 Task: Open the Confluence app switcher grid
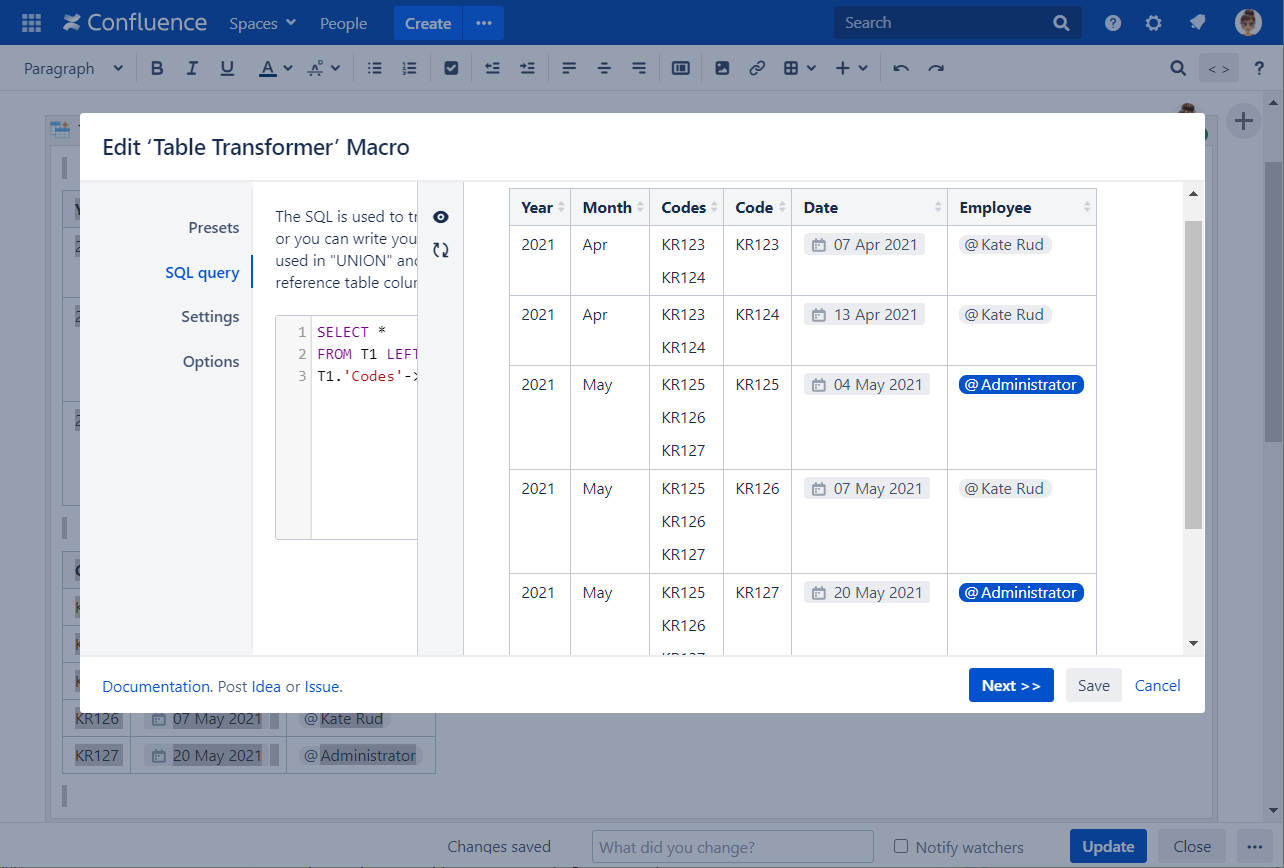point(31,23)
